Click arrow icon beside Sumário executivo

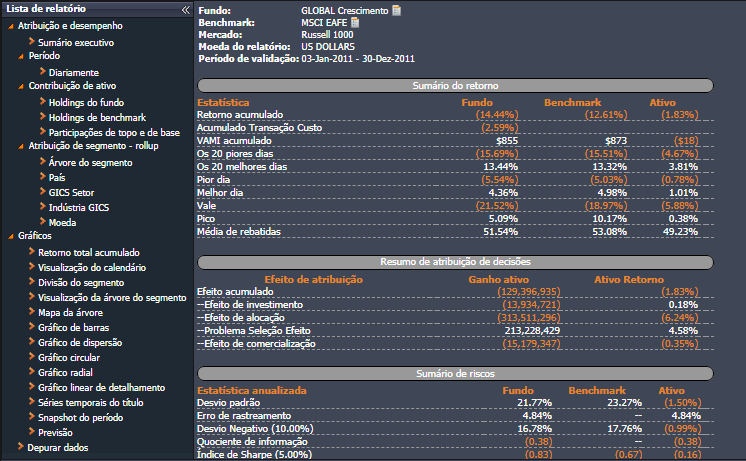31,43
